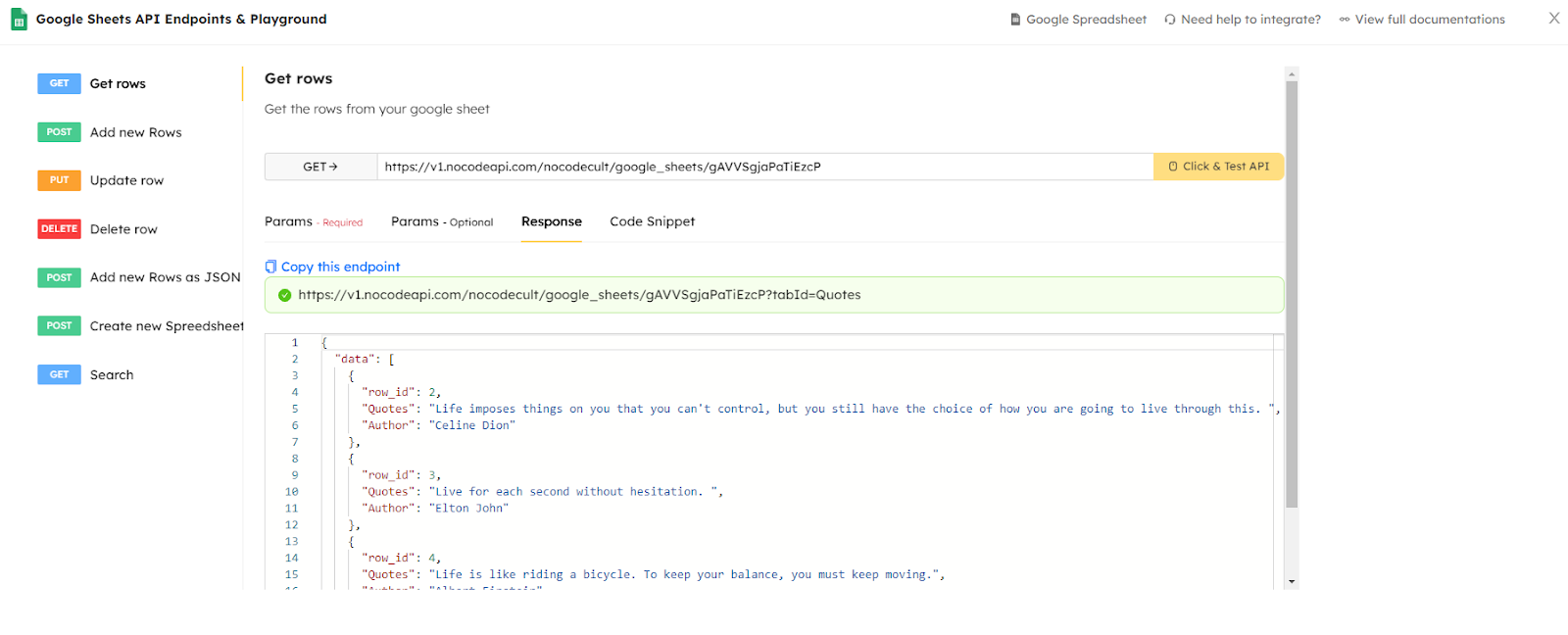Click the Click & Test API button

click(x=1218, y=167)
